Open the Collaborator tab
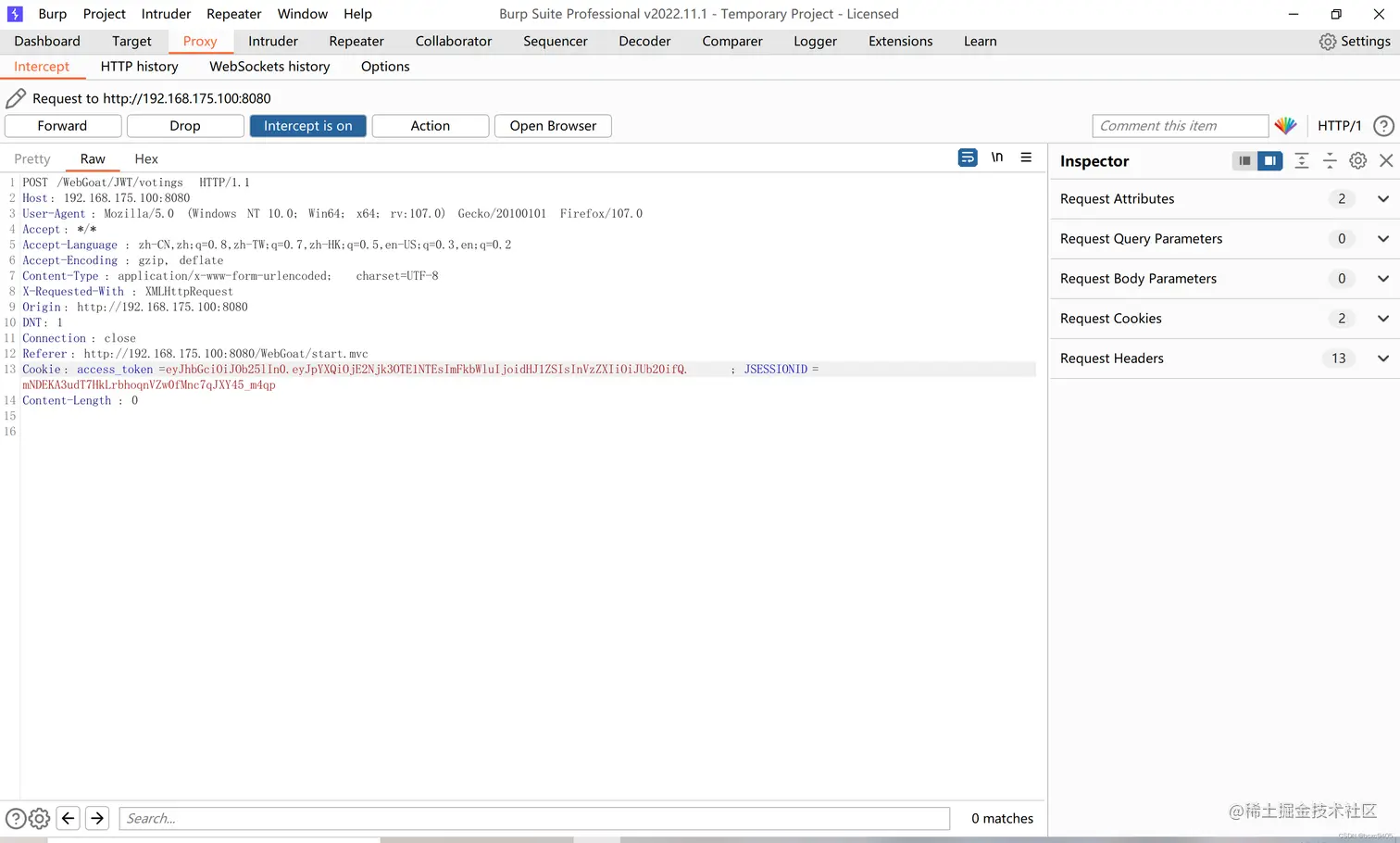The height and width of the screenshot is (843, 1400). [454, 42]
